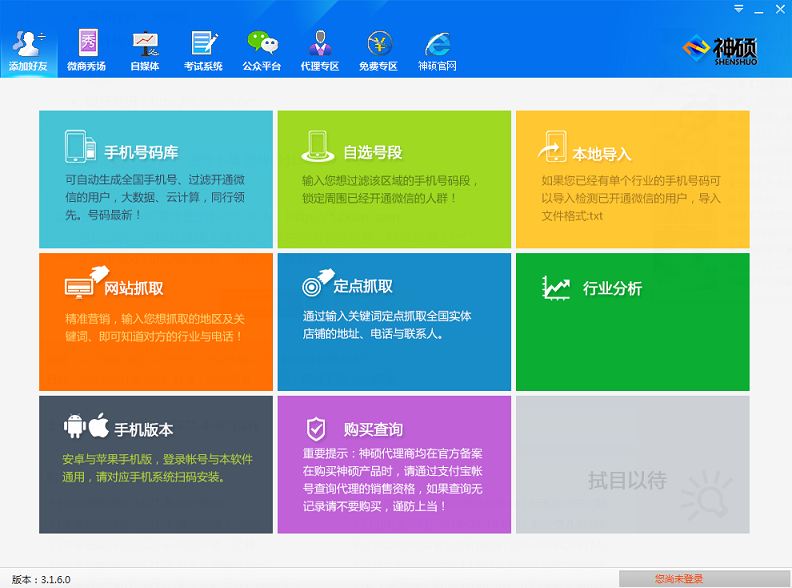The image size is (792, 588).
Task: Open the 自媒体 toolbar icon
Action: [x=145, y=50]
